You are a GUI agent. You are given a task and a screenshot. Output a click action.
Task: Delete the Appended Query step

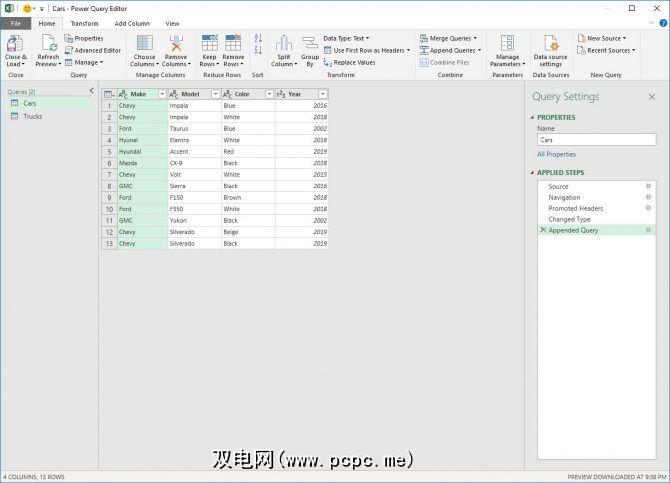[543, 230]
